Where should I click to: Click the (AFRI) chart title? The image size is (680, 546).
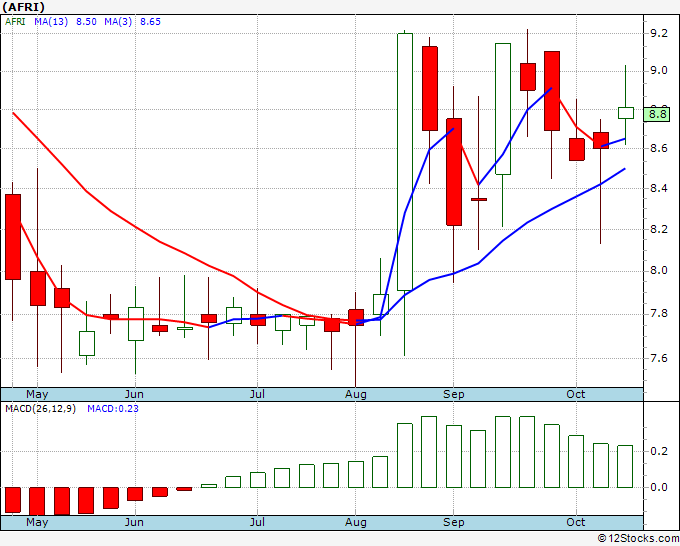tap(23, 7)
